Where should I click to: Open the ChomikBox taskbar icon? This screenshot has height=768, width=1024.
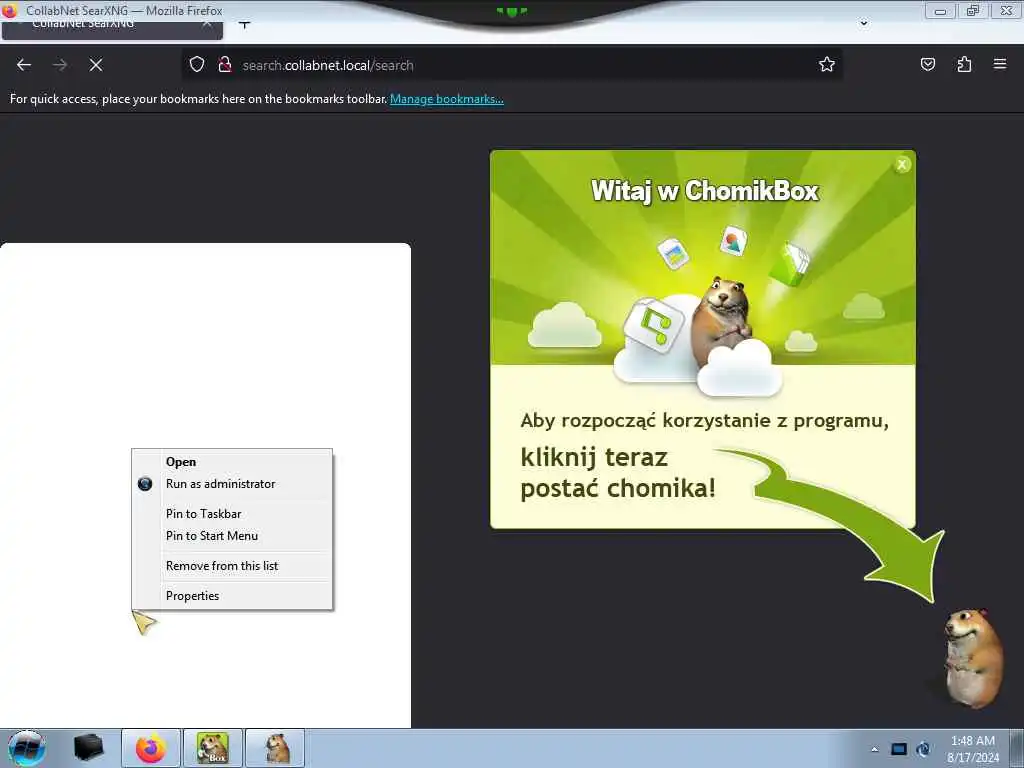click(x=212, y=748)
